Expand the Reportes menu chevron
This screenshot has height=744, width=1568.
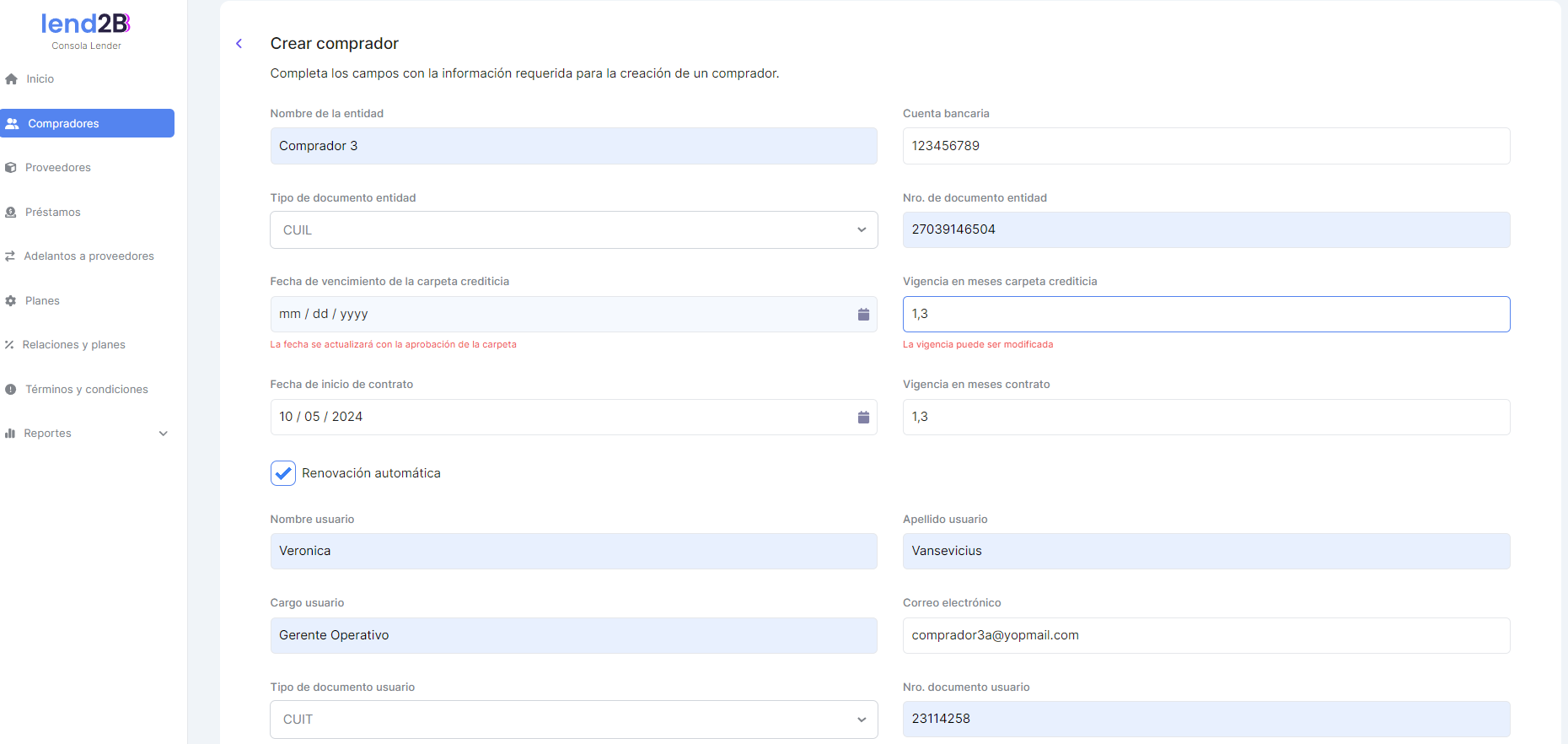point(164,434)
